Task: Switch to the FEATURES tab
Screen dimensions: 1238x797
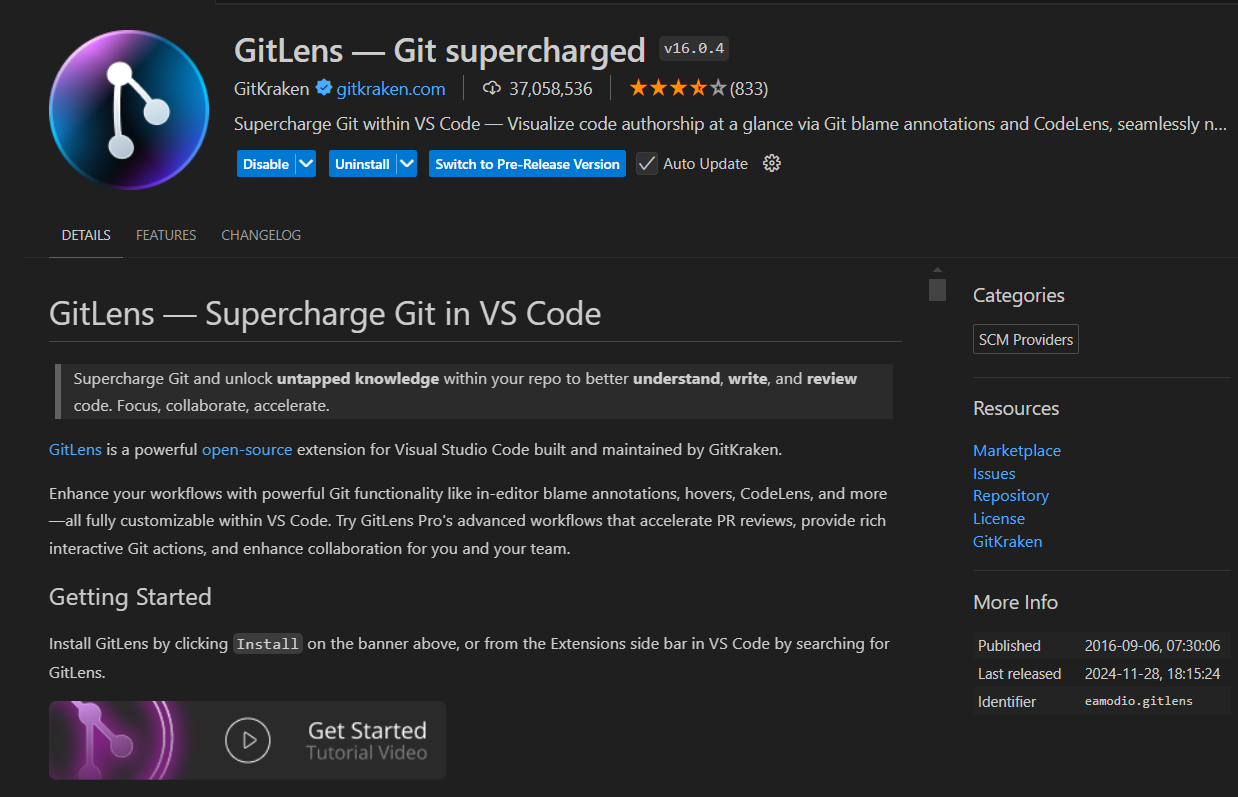Action: pos(166,235)
